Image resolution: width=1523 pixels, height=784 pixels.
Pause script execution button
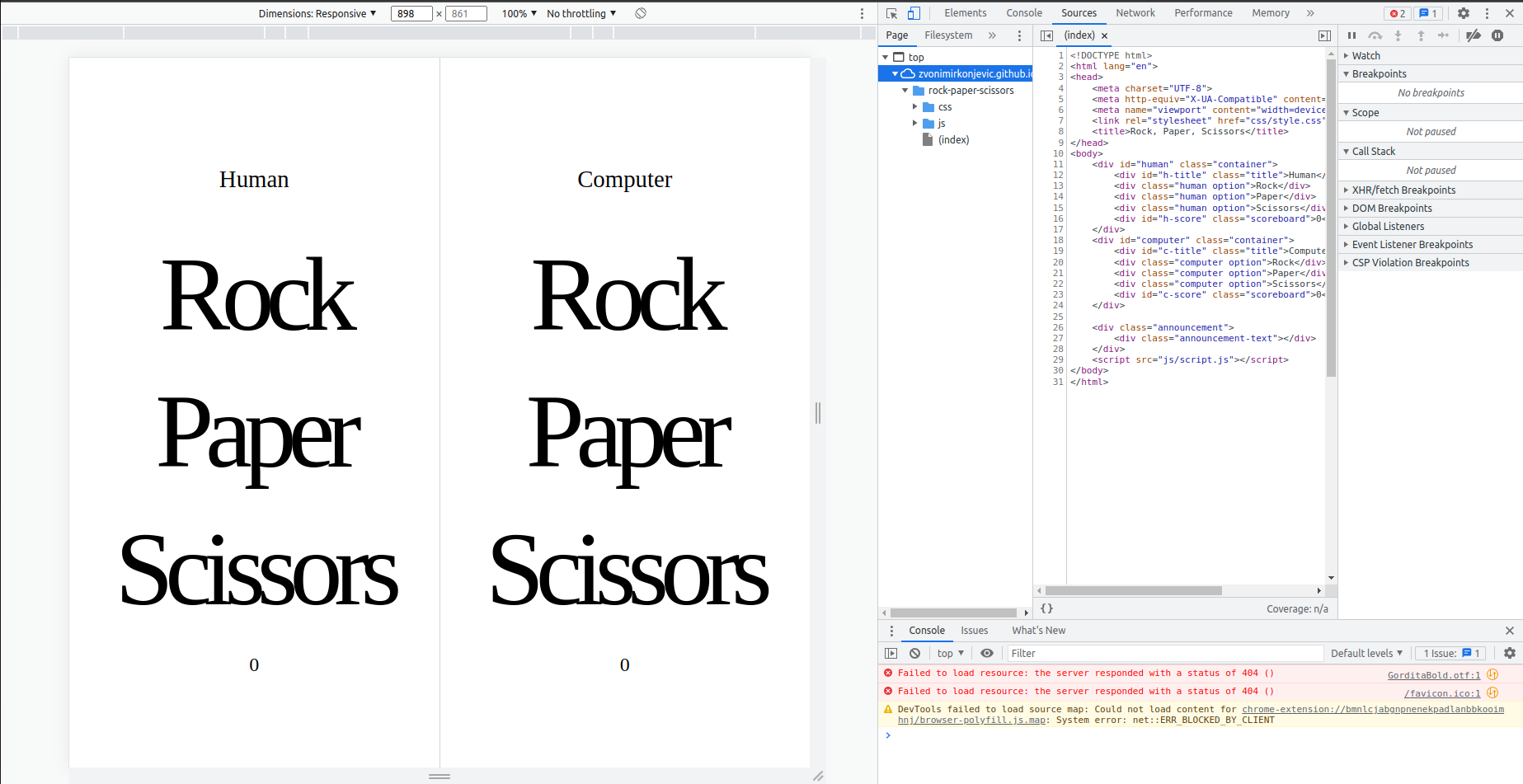[x=1351, y=35]
